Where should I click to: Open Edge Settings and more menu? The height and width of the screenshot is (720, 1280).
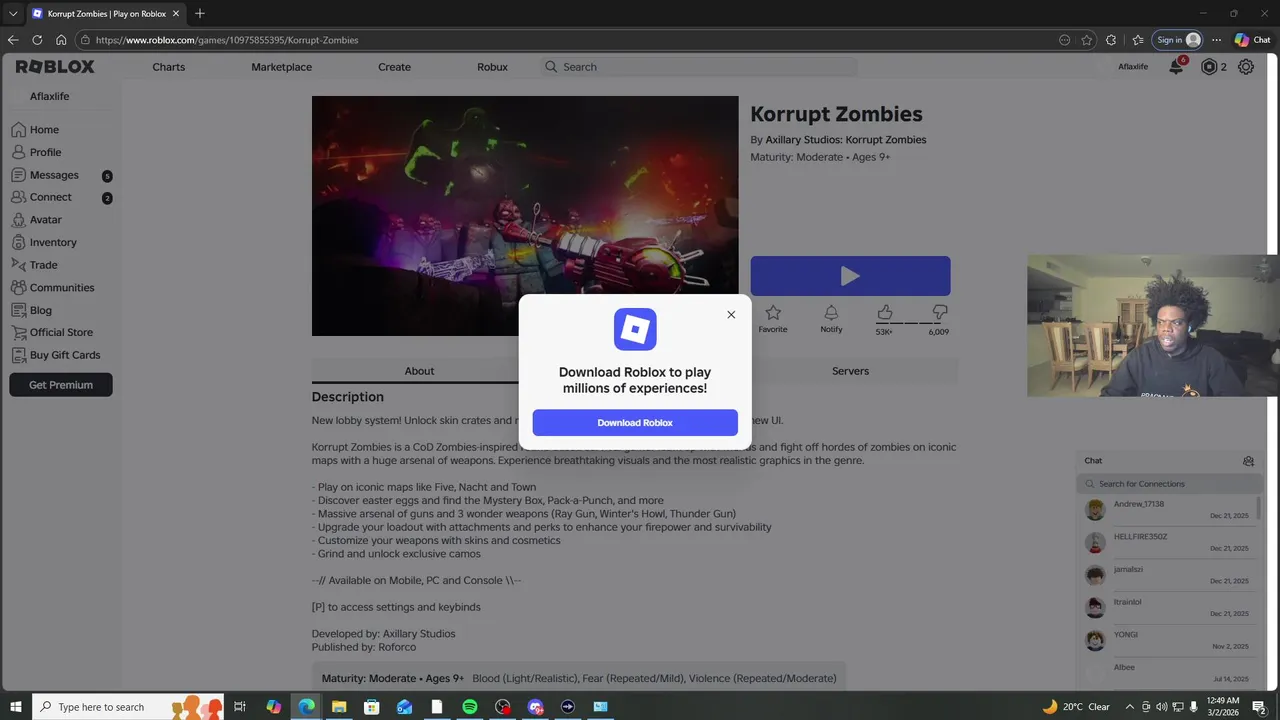[1216, 40]
